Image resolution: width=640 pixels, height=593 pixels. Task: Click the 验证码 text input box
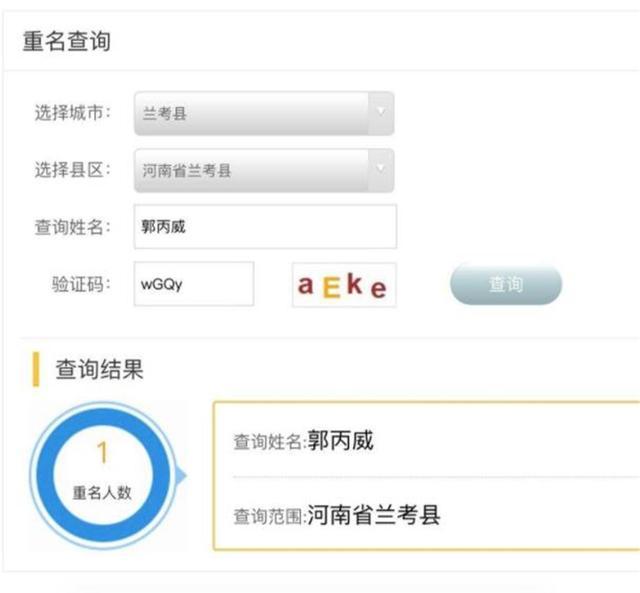pyautogui.click(x=194, y=284)
